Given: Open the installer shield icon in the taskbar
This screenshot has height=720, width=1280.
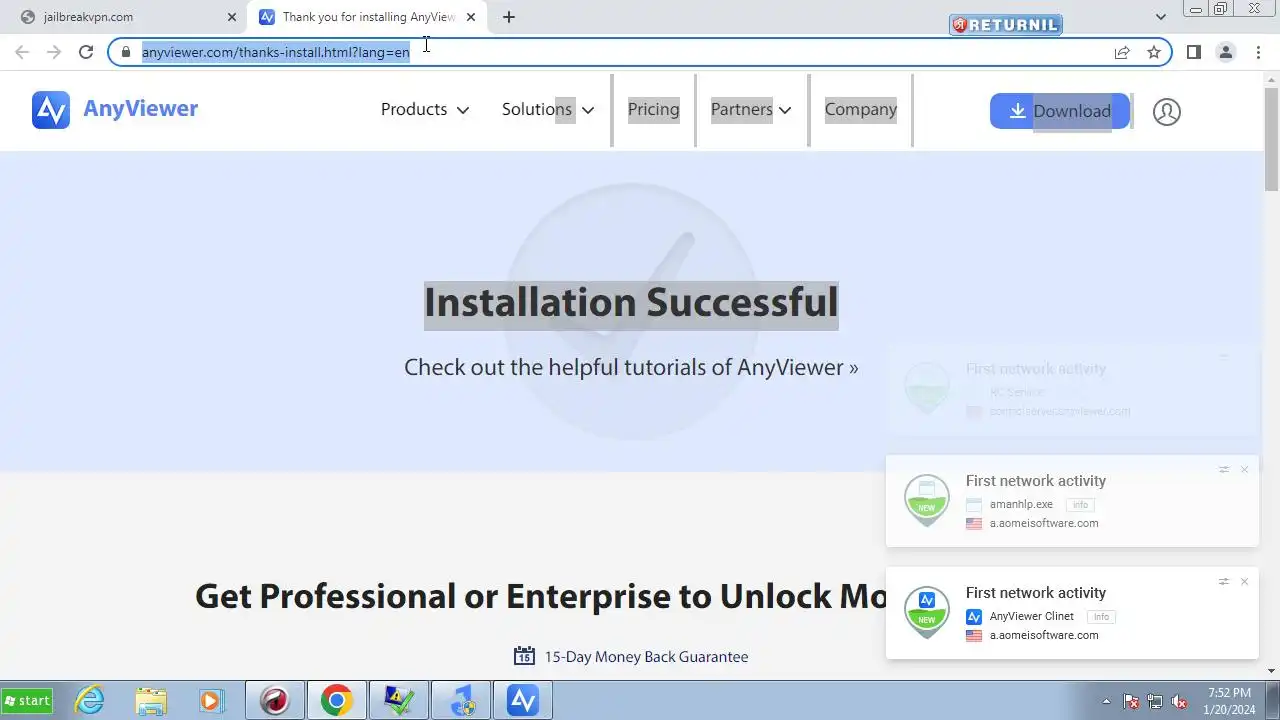Looking at the screenshot, I should pyautogui.click(x=461, y=701).
